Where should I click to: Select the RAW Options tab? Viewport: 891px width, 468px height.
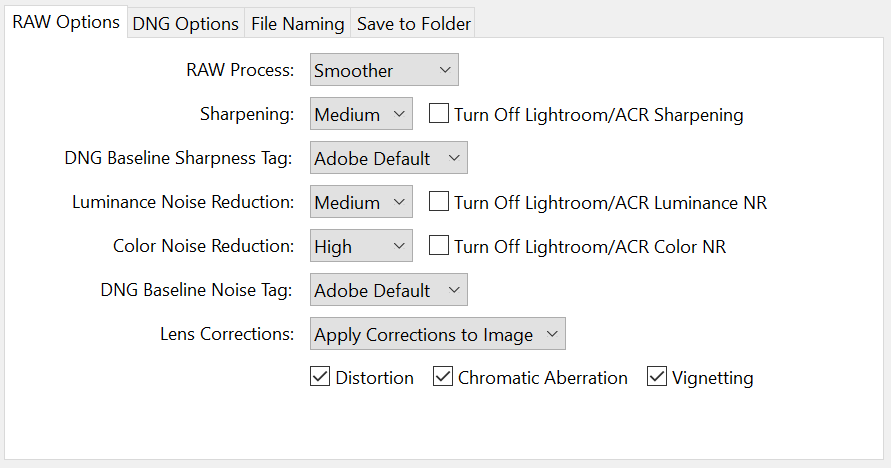(66, 22)
